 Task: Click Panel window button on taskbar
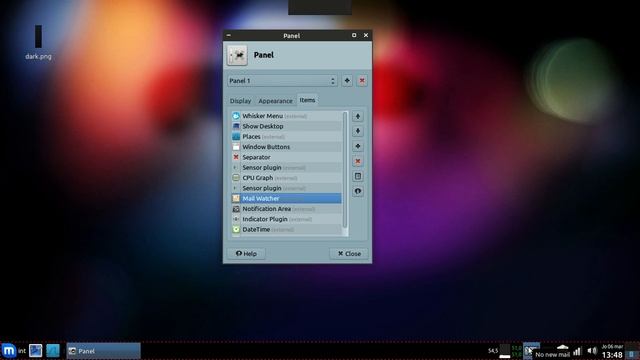(103, 351)
